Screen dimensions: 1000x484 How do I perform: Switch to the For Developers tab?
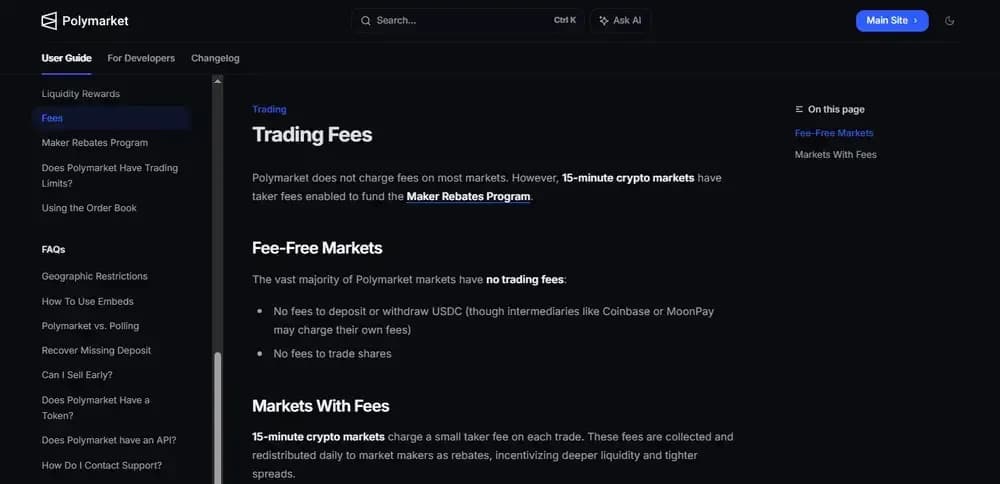tap(141, 58)
